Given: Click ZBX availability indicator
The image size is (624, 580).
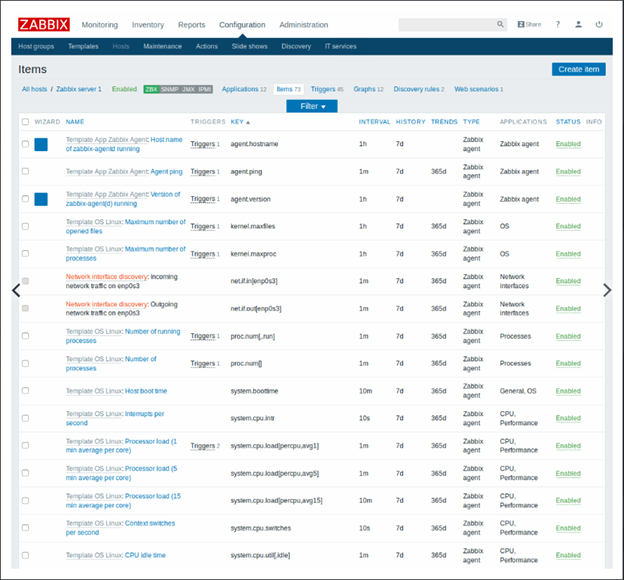Looking at the screenshot, I should 151,89.
